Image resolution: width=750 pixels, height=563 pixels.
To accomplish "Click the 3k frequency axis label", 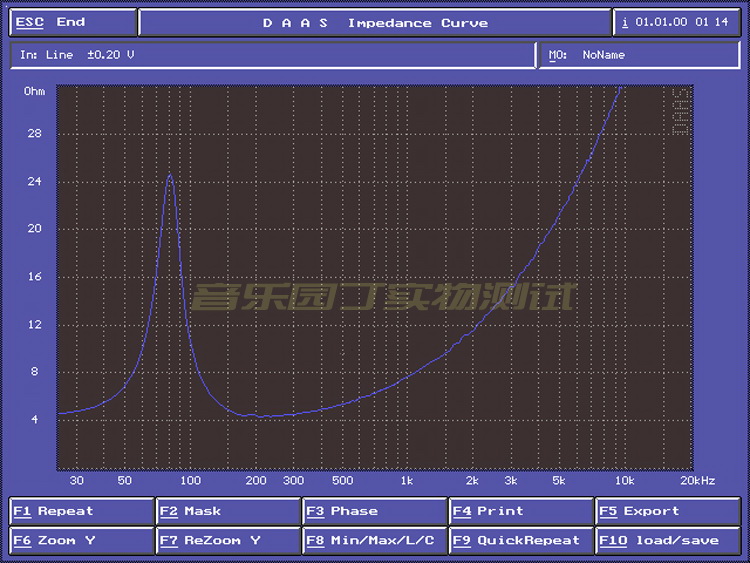I will coord(511,481).
